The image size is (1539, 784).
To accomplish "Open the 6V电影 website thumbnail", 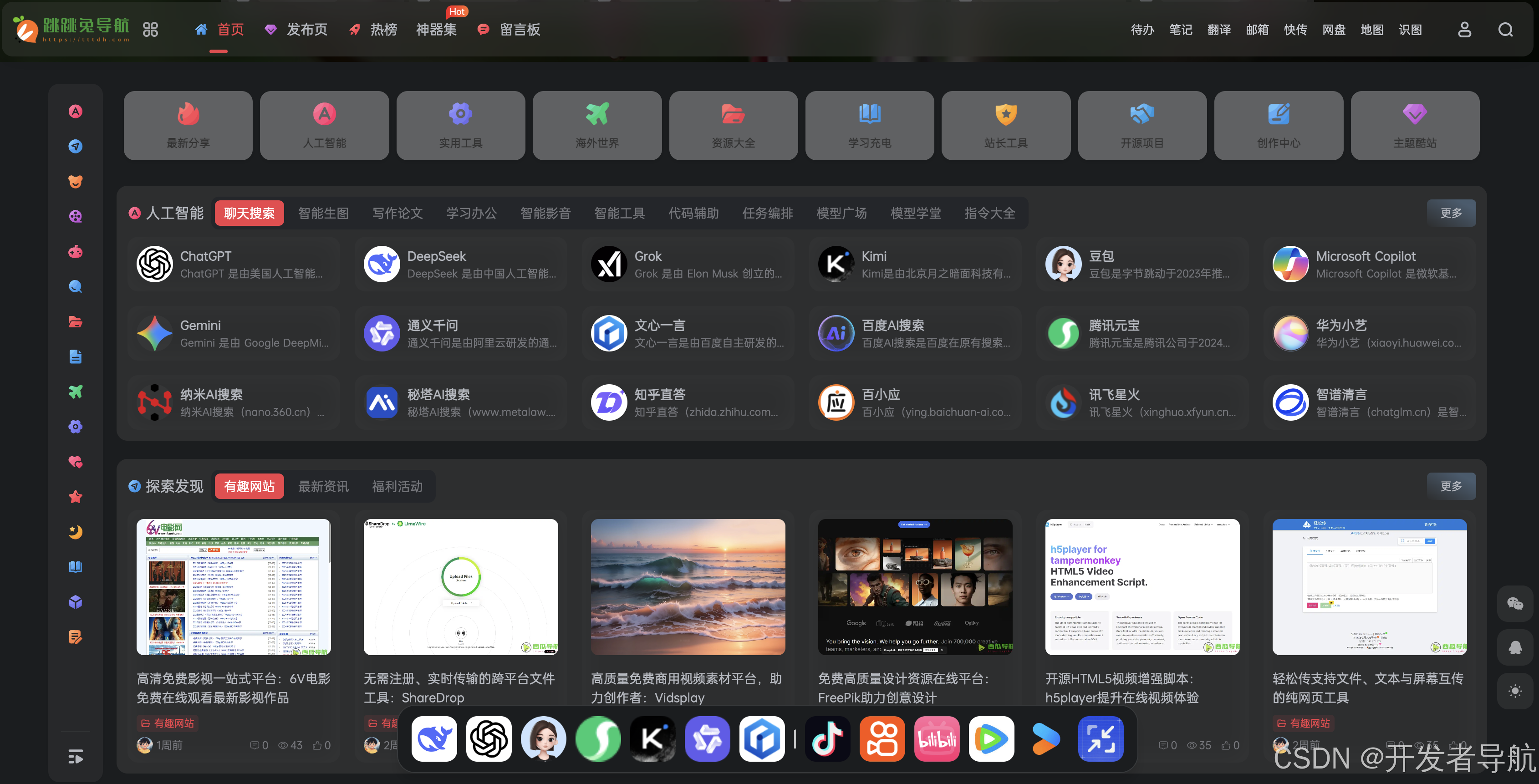I will pos(234,587).
